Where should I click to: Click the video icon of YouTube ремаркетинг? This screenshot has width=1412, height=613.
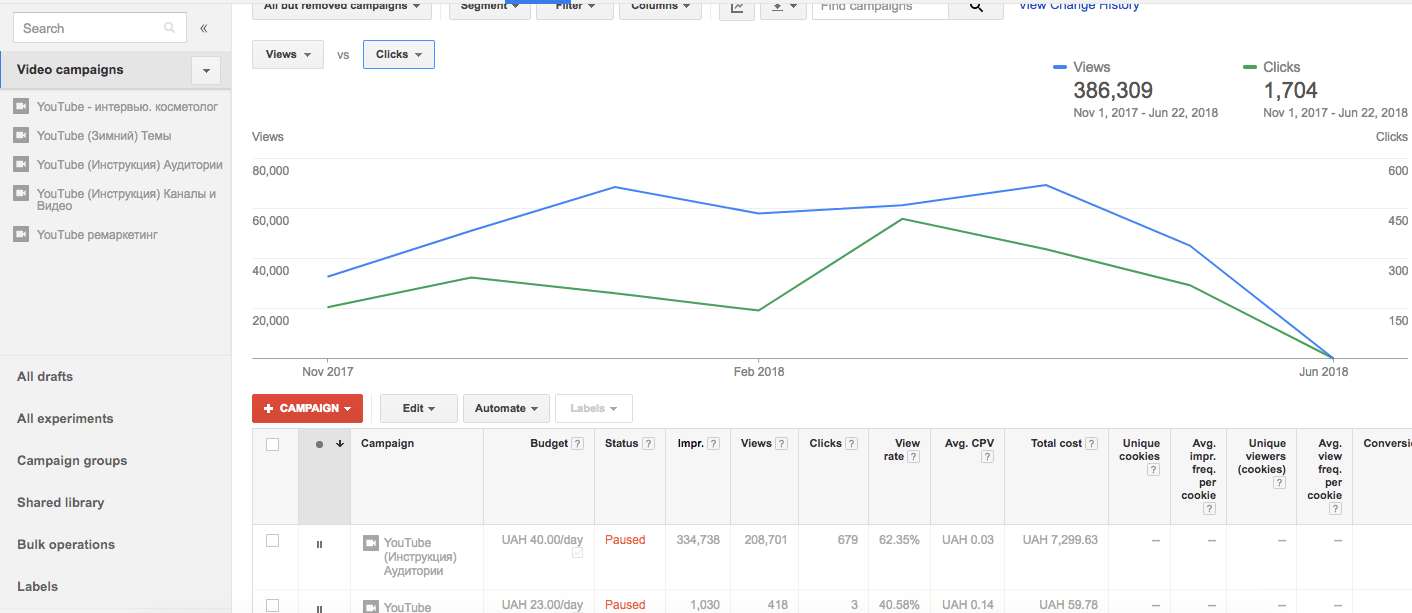click(20, 235)
